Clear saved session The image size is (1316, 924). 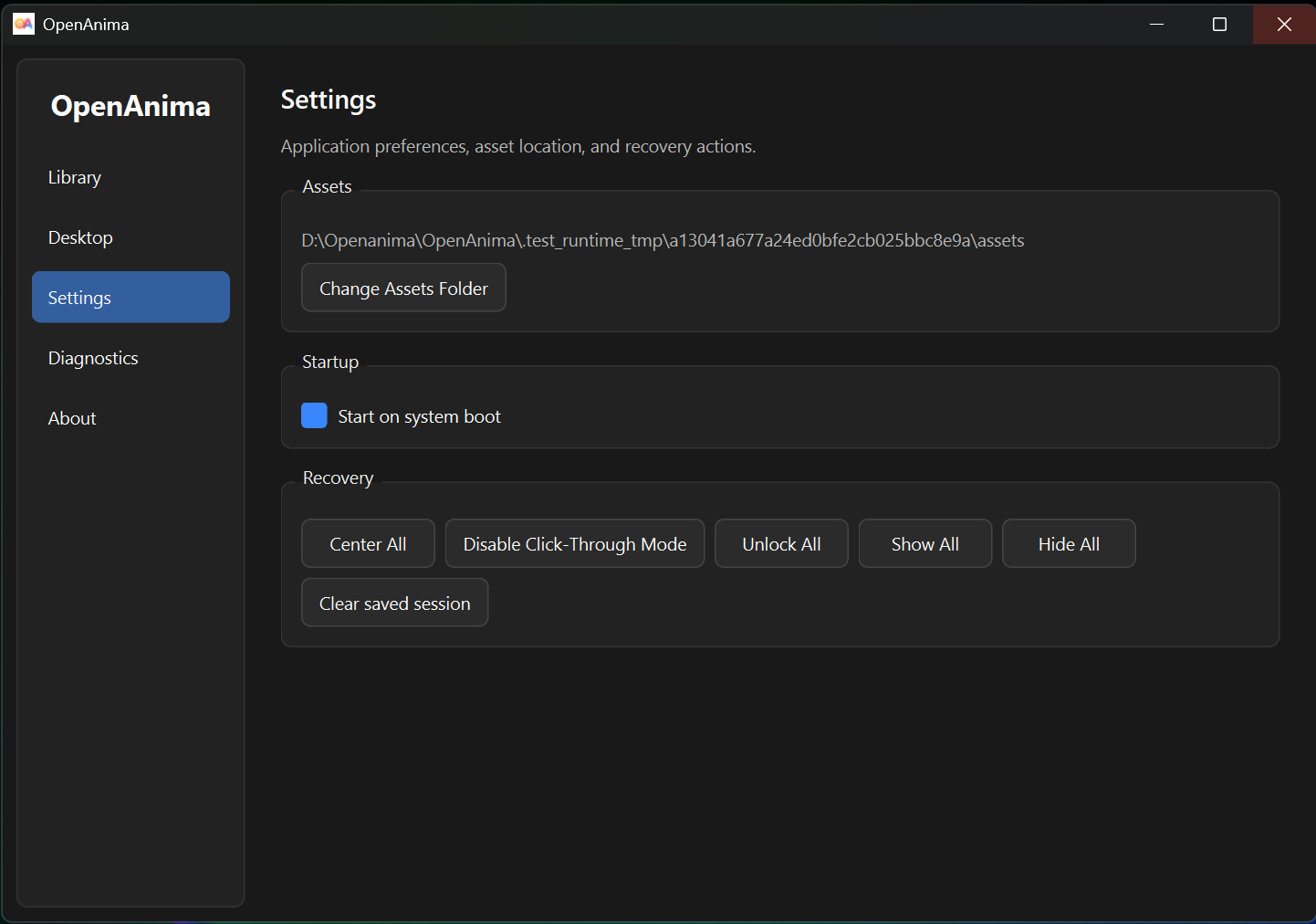[x=395, y=603]
